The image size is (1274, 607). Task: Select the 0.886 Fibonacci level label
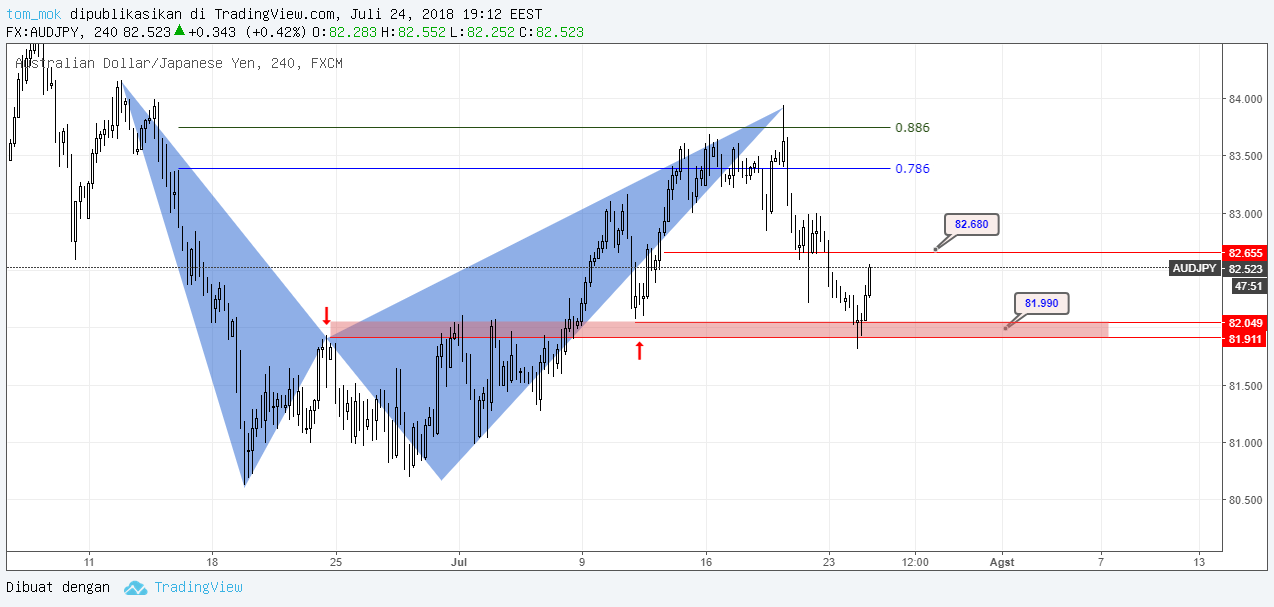[x=912, y=128]
